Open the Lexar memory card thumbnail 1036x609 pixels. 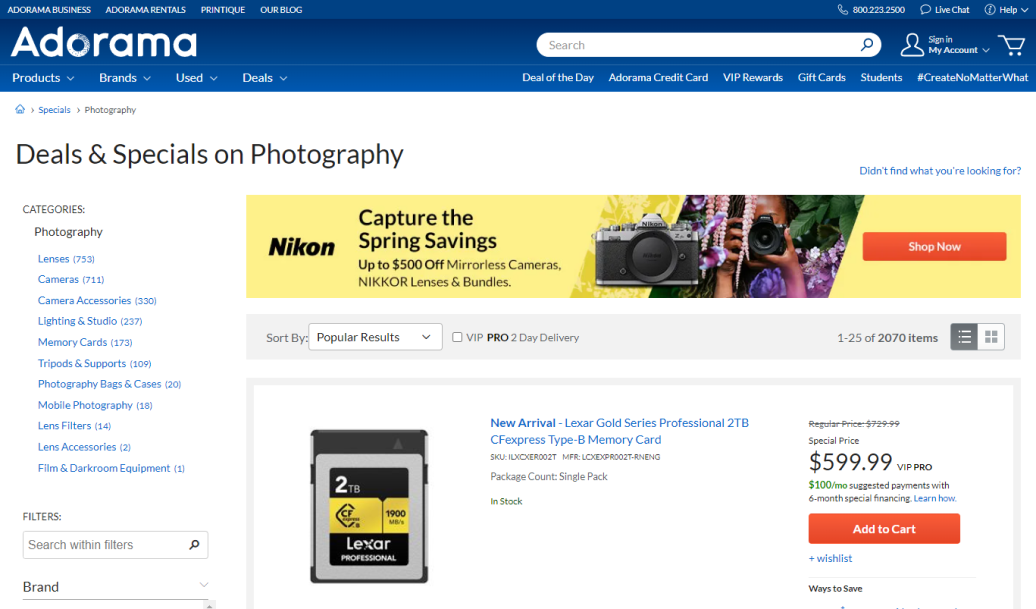(369, 506)
